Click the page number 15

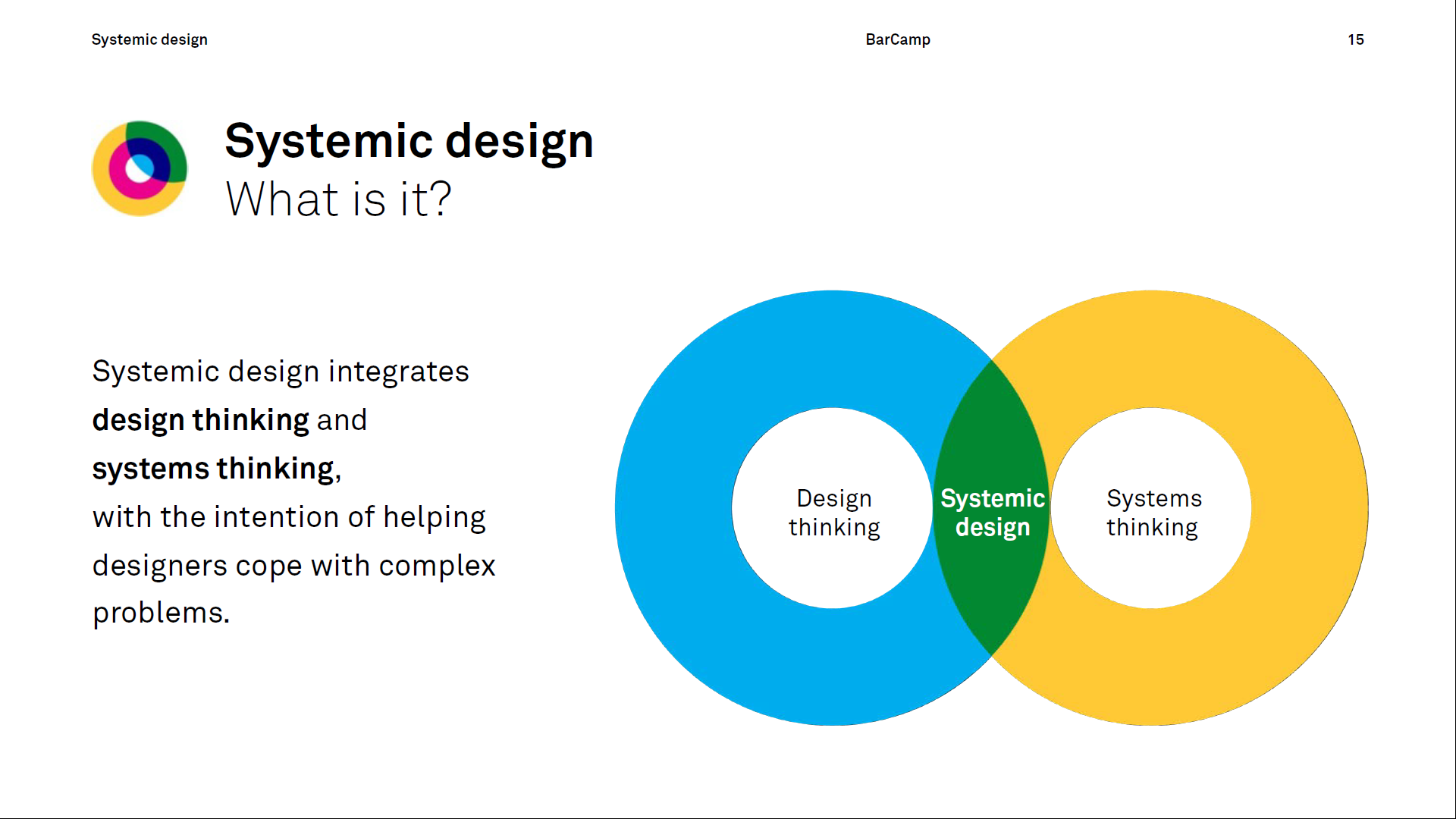1356,39
